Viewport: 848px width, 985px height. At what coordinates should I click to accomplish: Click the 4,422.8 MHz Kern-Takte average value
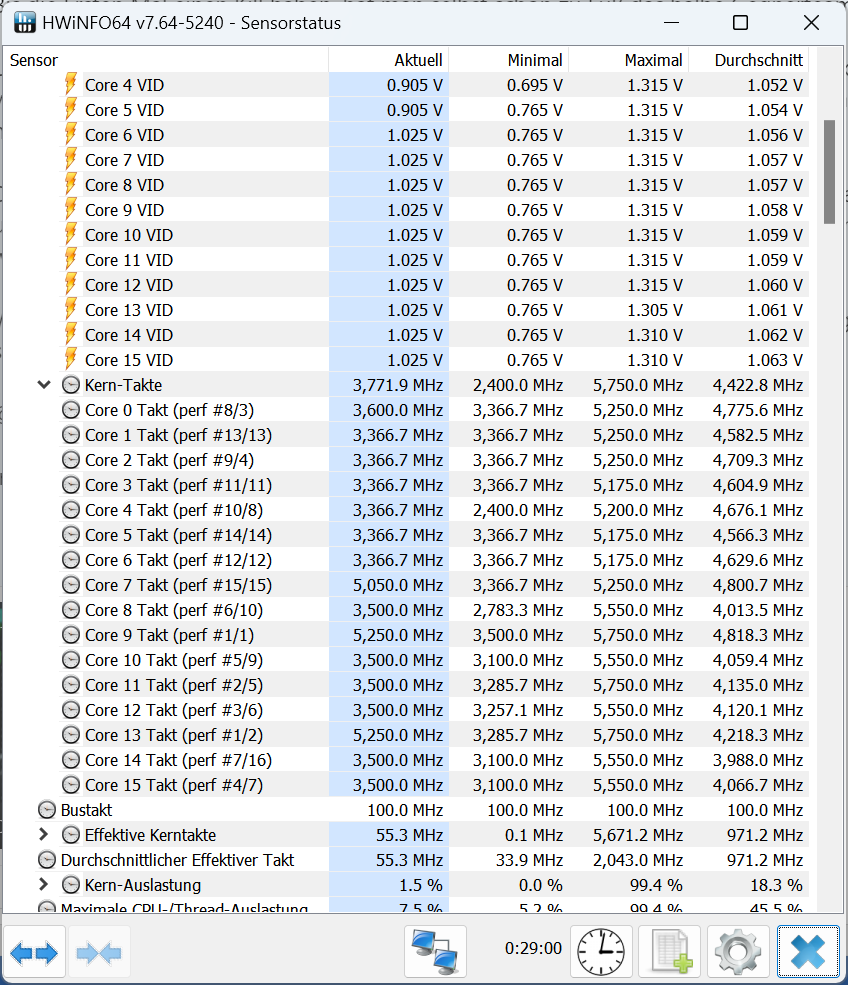tap(758, 384)
